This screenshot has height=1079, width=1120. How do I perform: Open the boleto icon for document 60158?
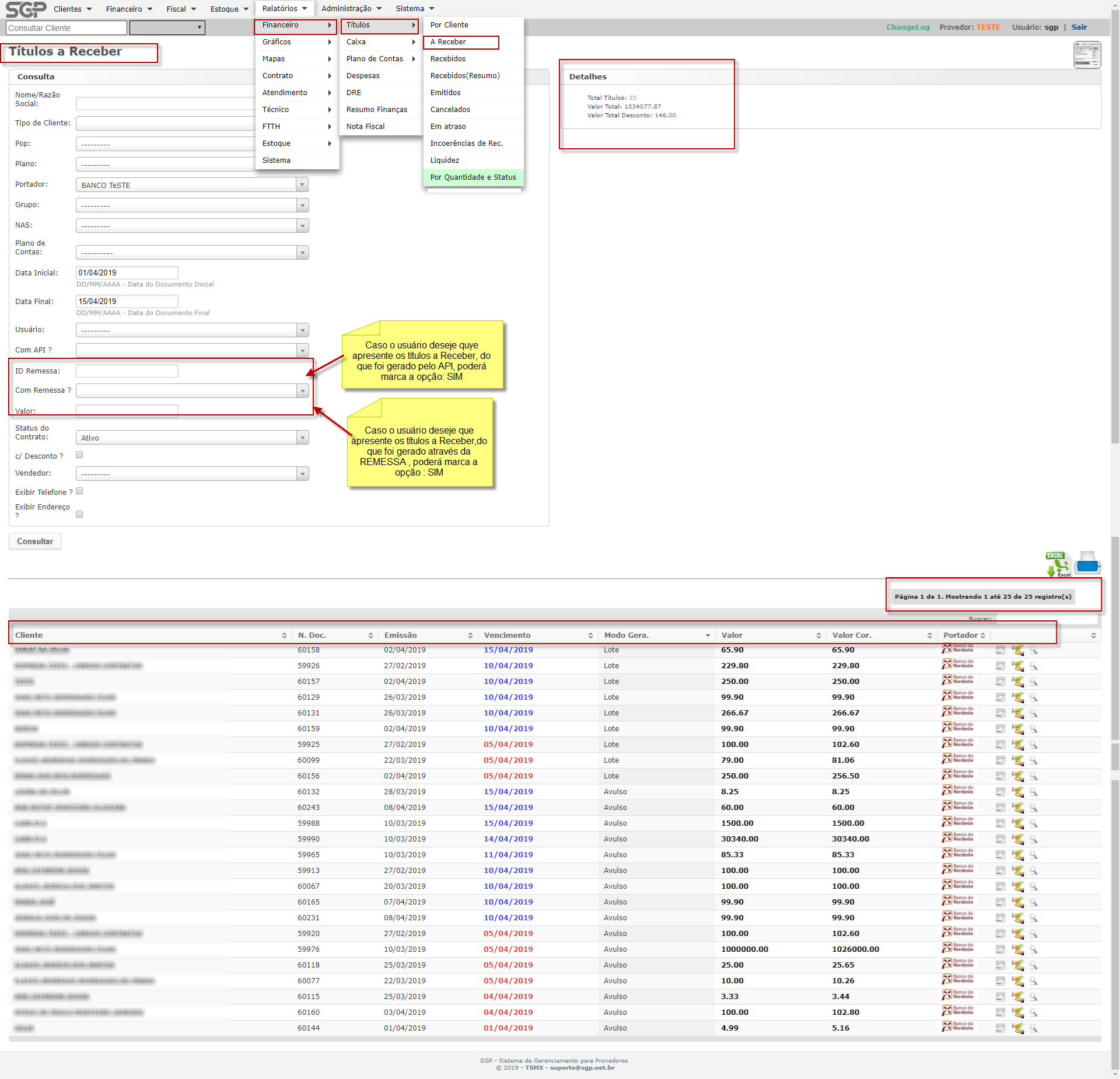1000,650
